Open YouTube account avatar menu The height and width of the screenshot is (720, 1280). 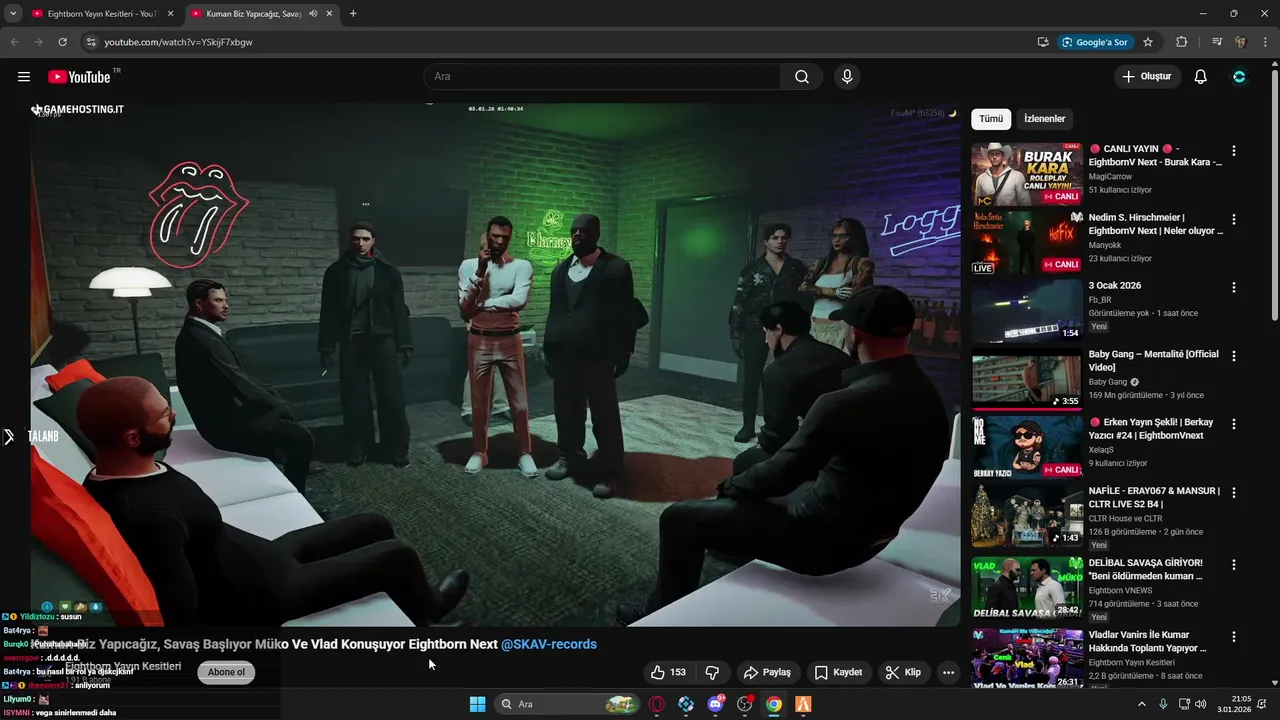tap(1239, 77)
